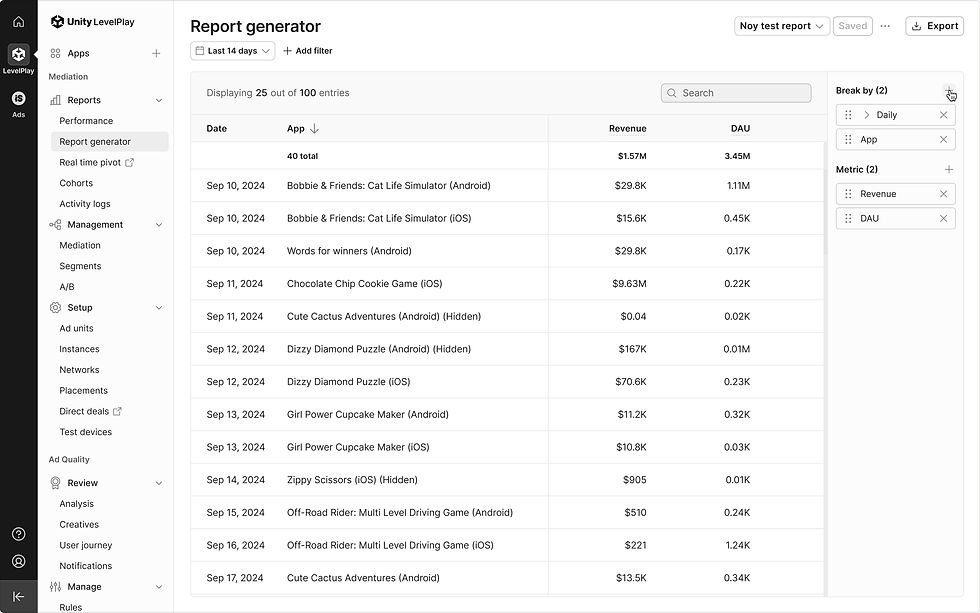Remove the Daily breakdown chip
980x613 pixels.
[944, 115]
